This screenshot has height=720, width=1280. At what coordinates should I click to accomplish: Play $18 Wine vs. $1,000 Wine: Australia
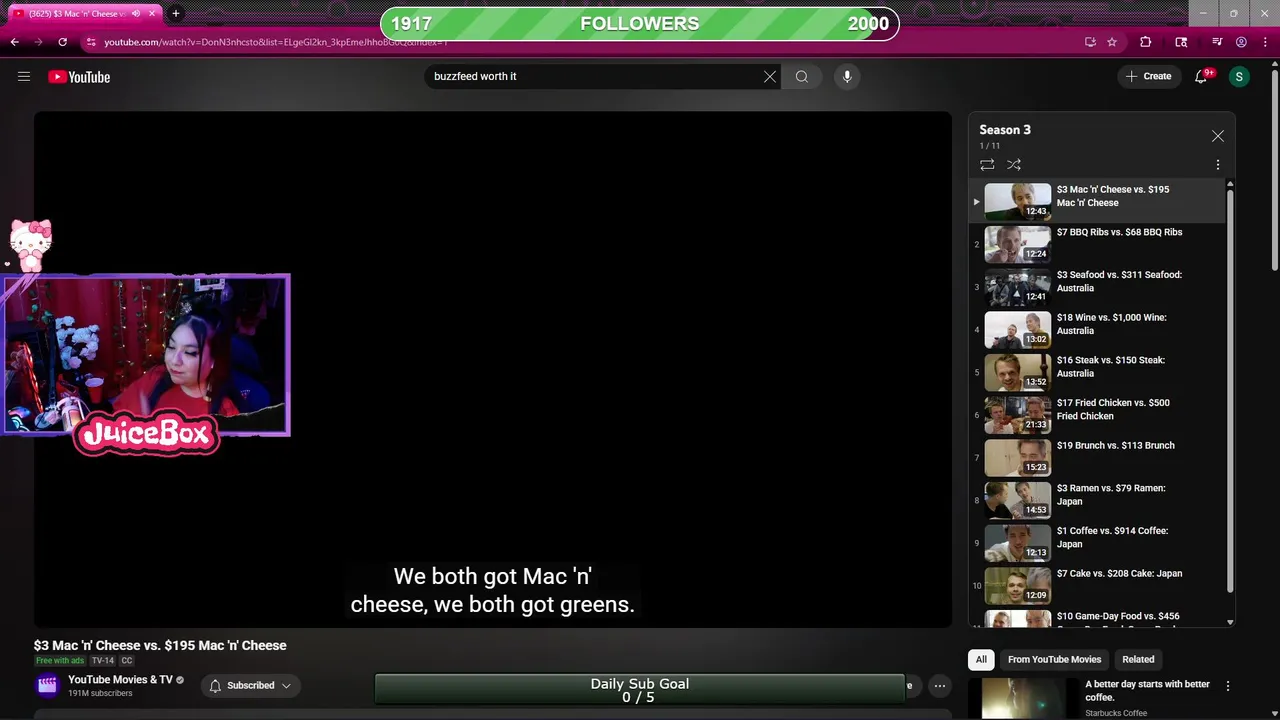click(x=1096, y=329)
